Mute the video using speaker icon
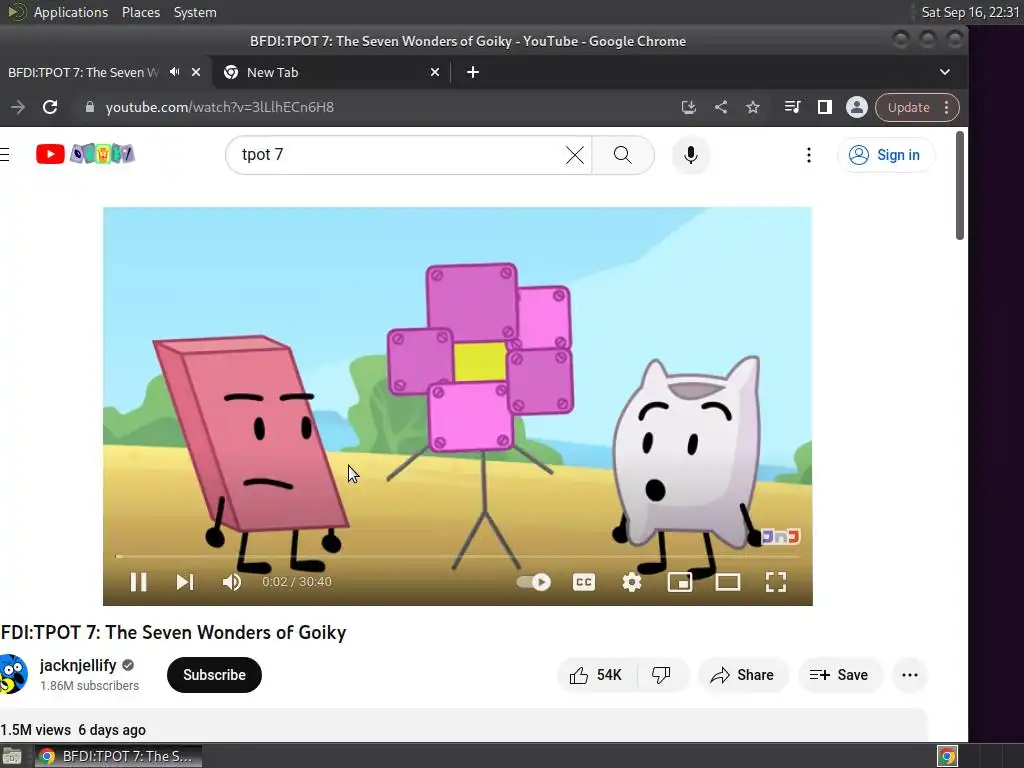The height and width of the screenshot is (768, 1024). click(x=231, y=582)
